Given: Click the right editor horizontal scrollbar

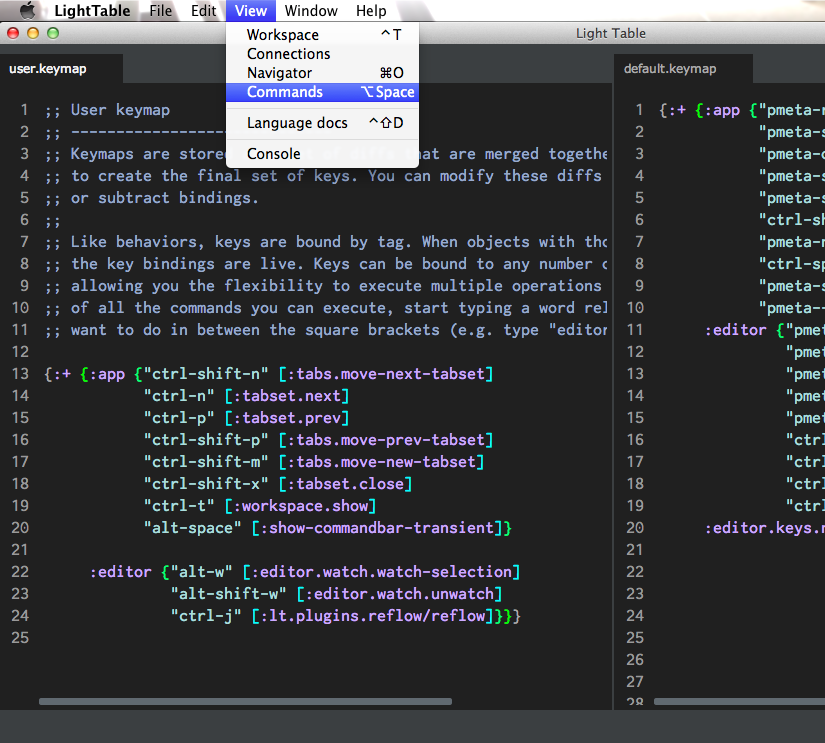Looking at the screenshot, I should 740,702.
